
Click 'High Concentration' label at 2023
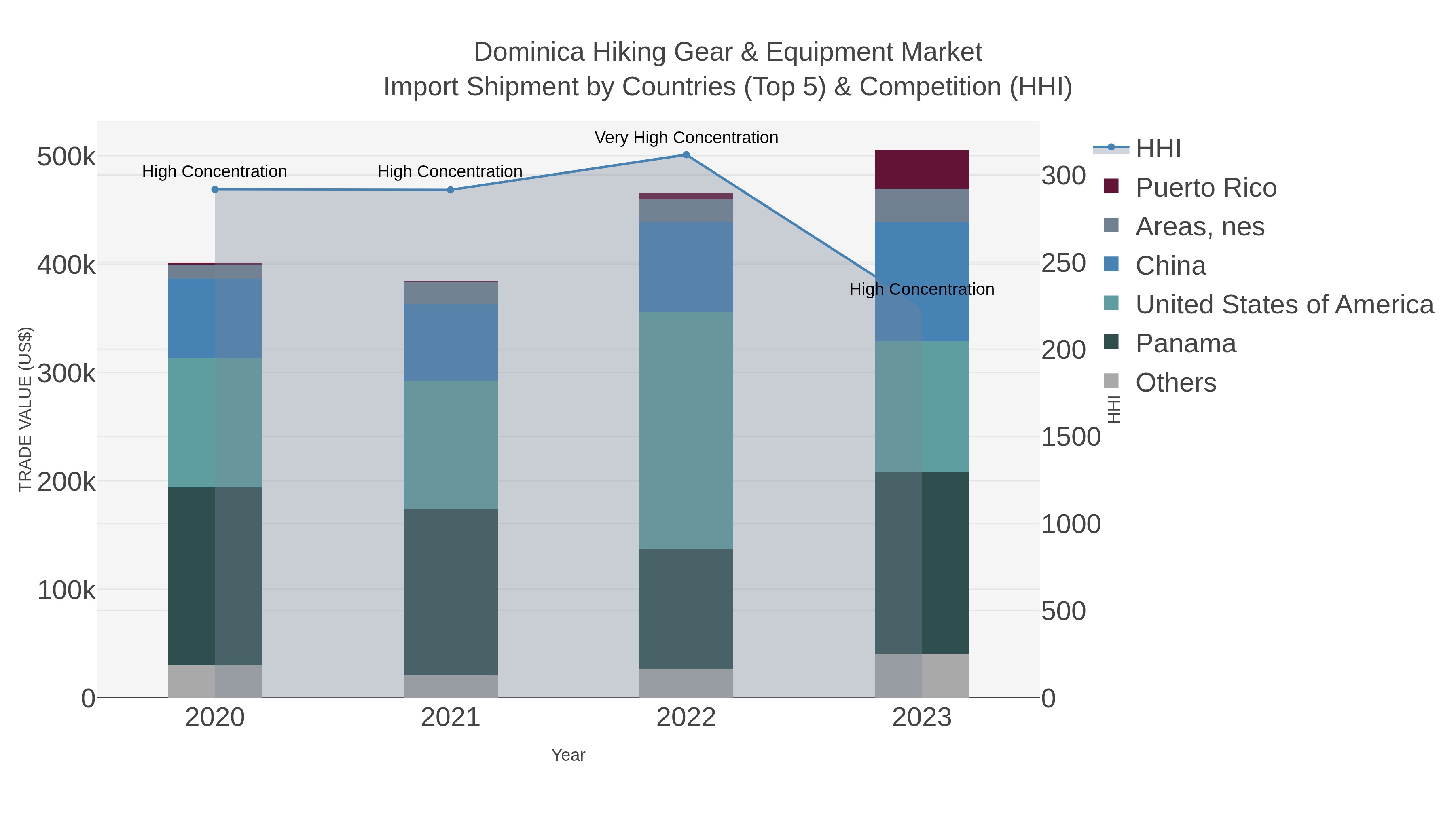coord(922,290)
